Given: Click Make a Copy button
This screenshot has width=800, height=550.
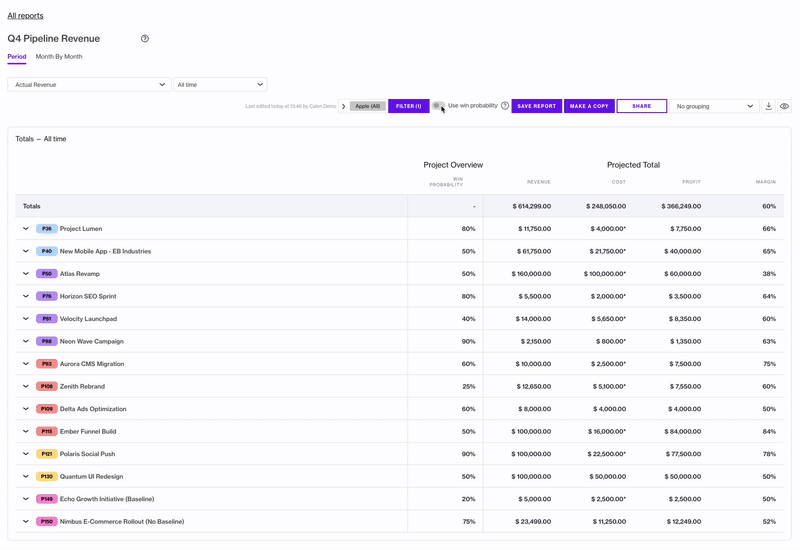Looking at the screenshot, I should 589,106.
